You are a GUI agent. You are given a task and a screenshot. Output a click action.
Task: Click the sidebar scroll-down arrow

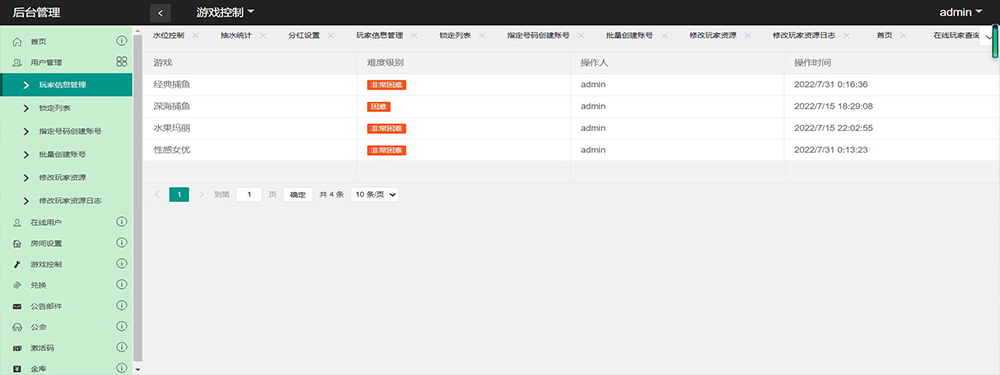[x=138, y=369]
